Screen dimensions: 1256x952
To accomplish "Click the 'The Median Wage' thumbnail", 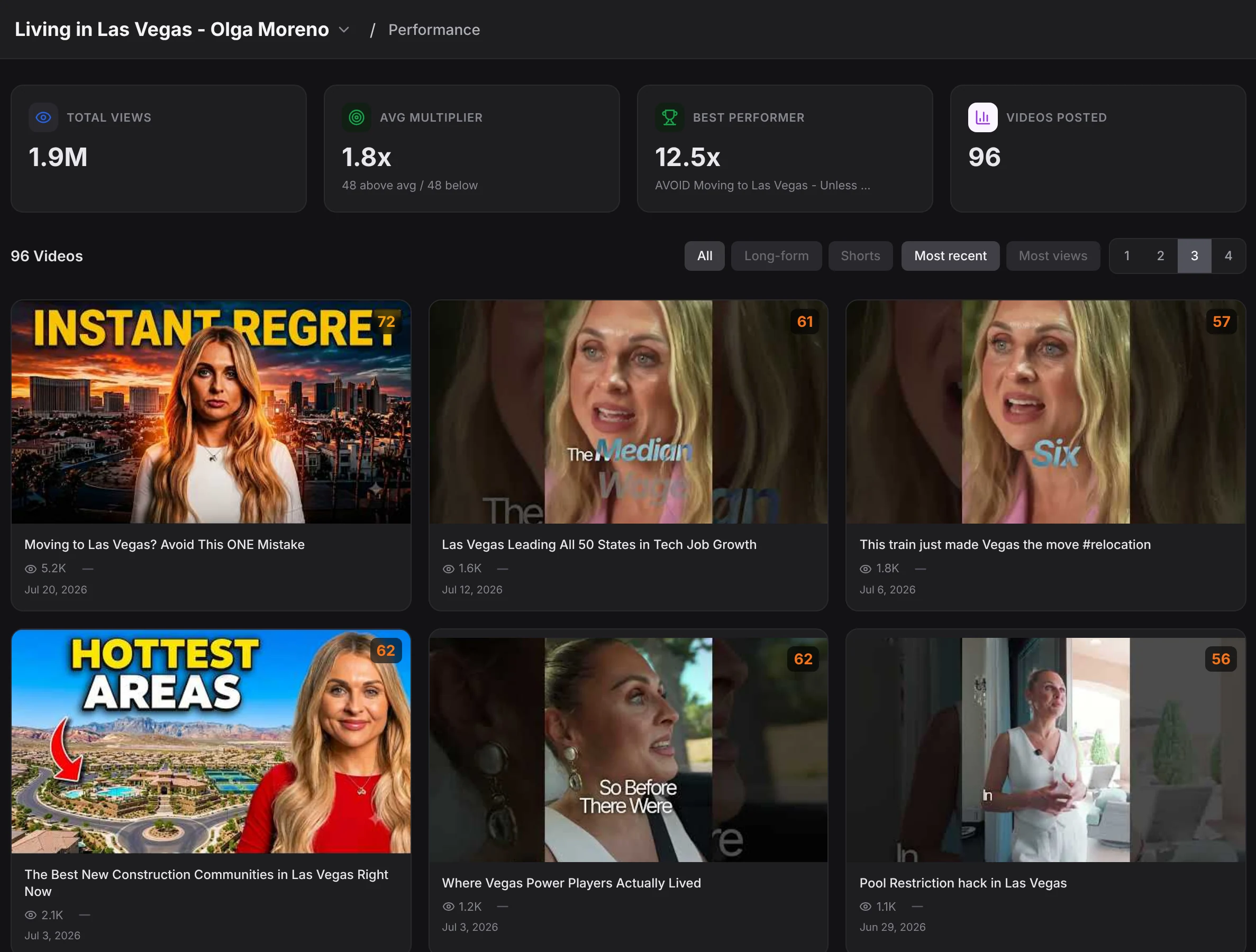I will click(x=628, y=412).
